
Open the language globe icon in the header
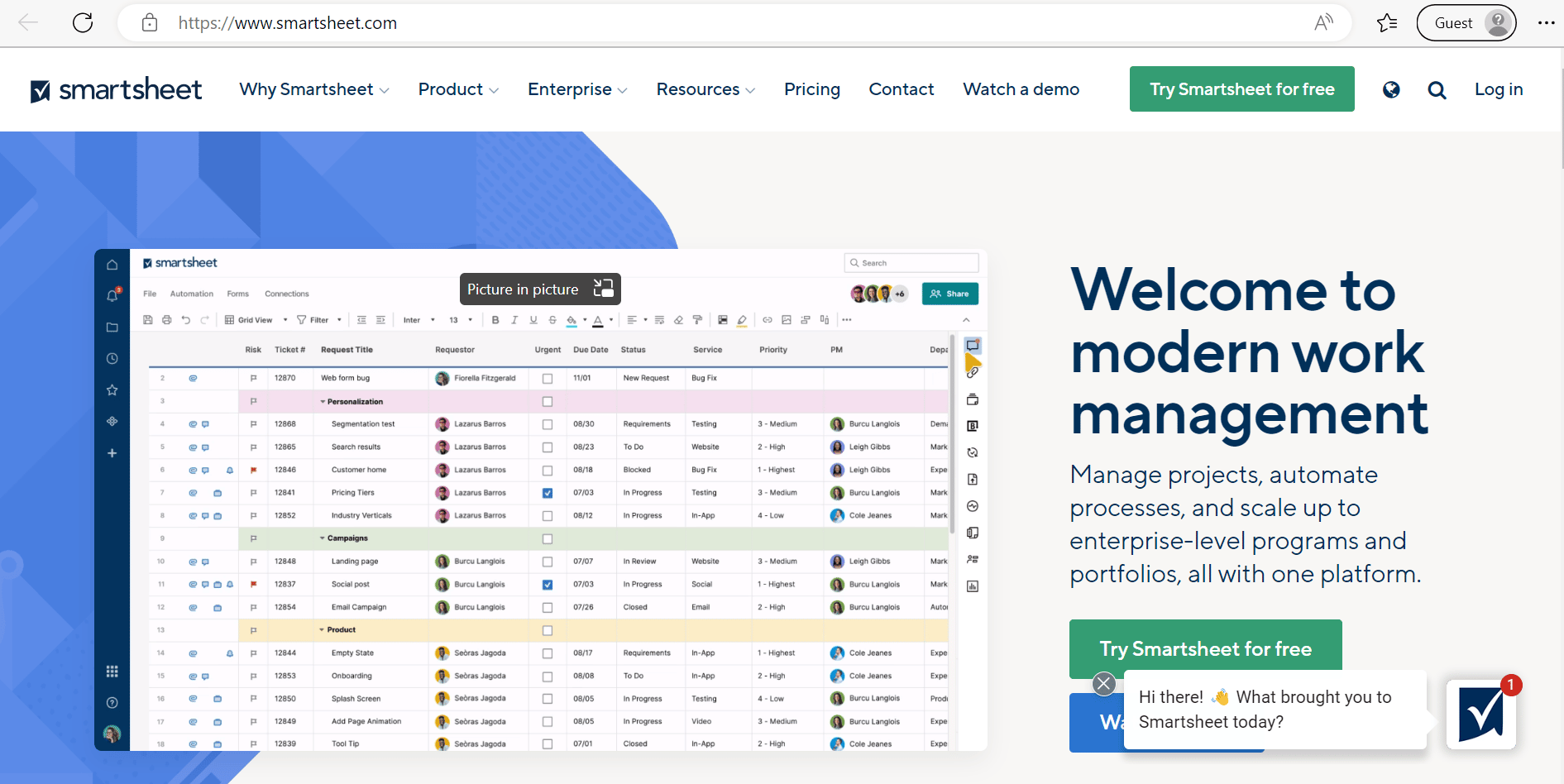point(1391,89)
